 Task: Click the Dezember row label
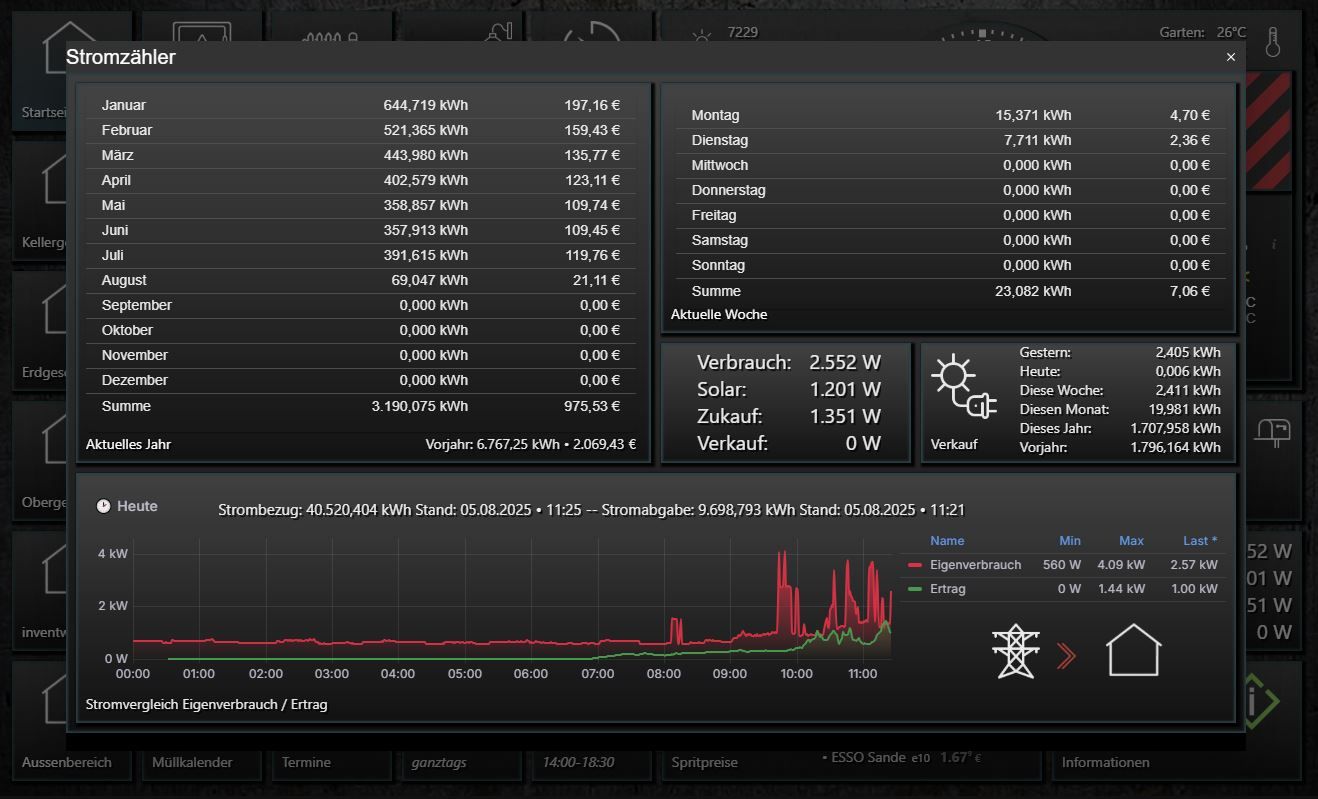click(135, 380)
